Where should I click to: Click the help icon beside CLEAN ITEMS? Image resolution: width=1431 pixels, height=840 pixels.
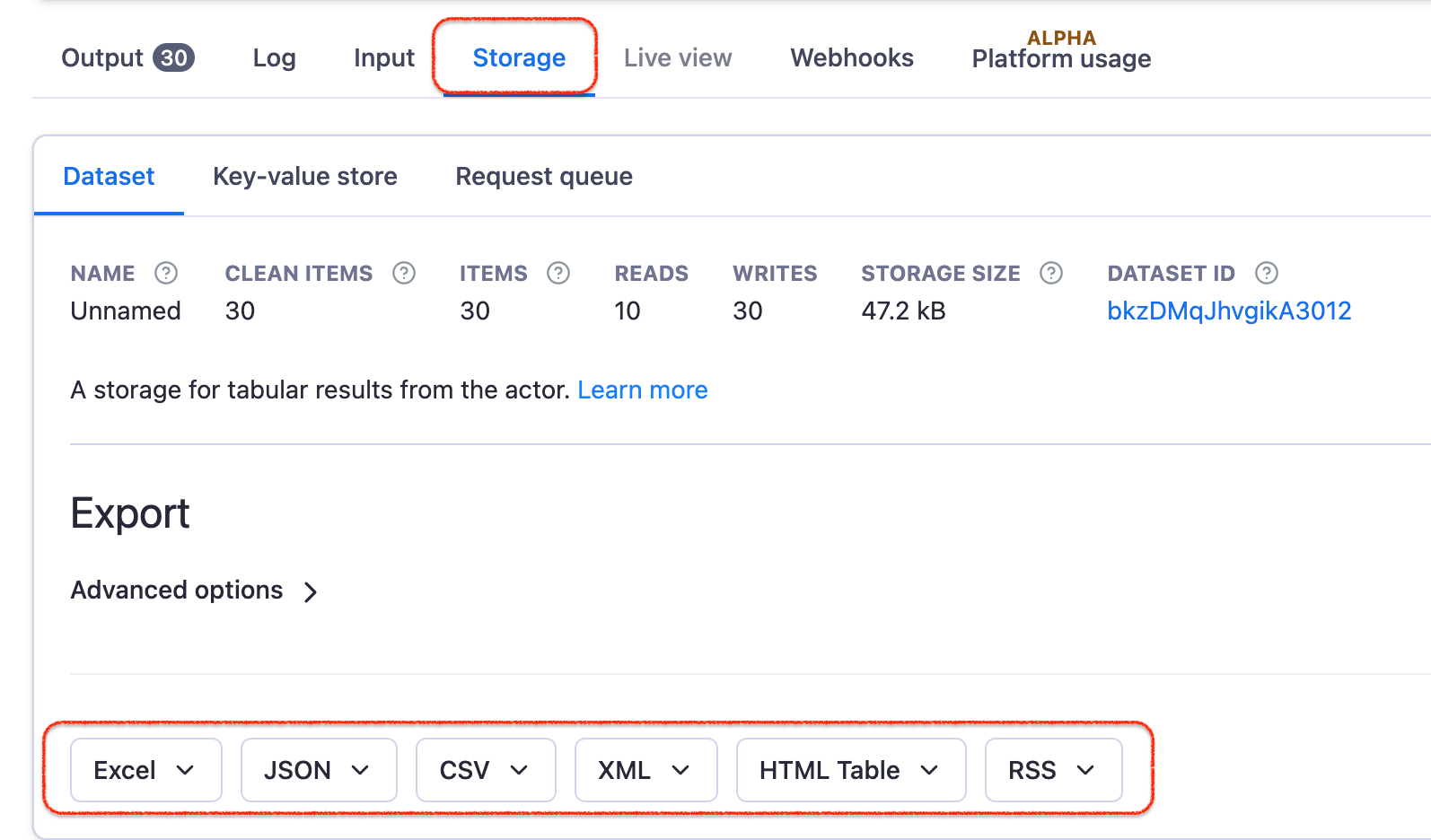pos(404,273)
